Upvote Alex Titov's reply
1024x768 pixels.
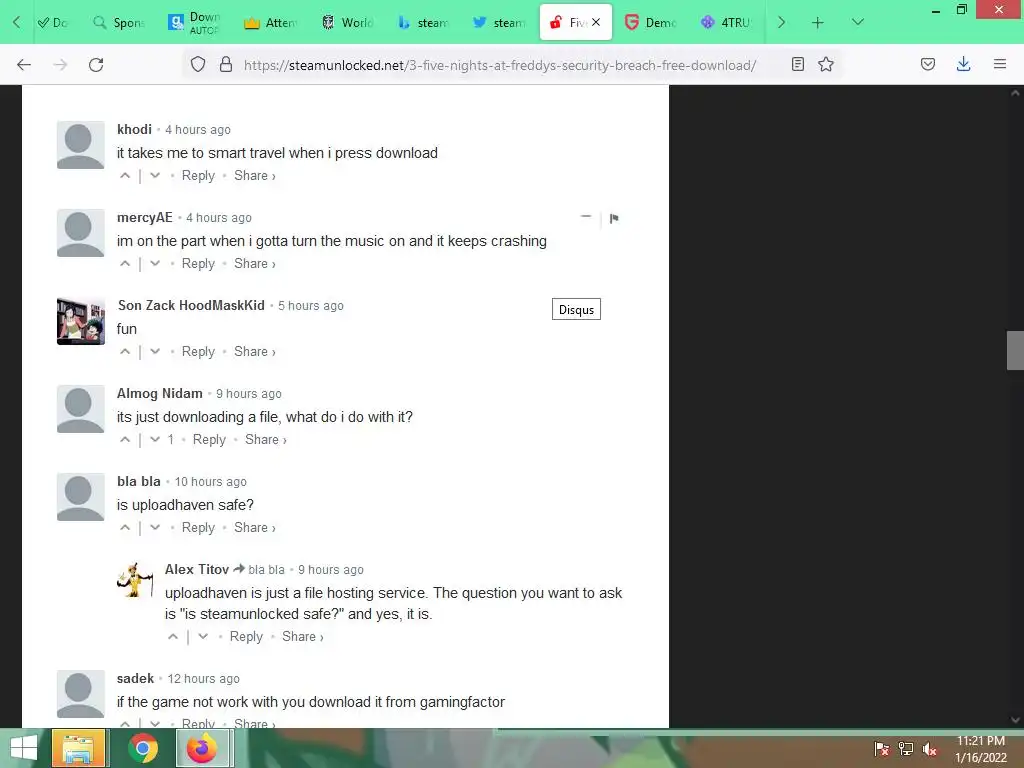pyautogui.click(x=173, y=637)
